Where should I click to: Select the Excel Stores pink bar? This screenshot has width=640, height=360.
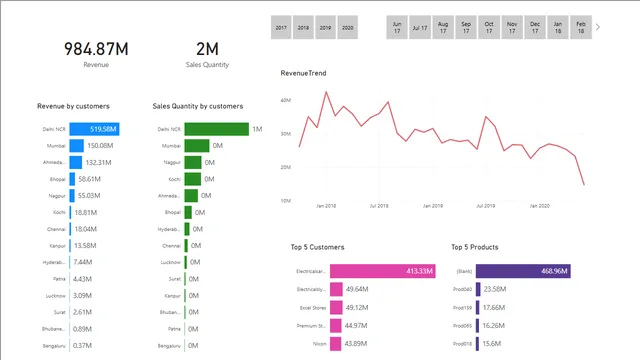point(336,307)
